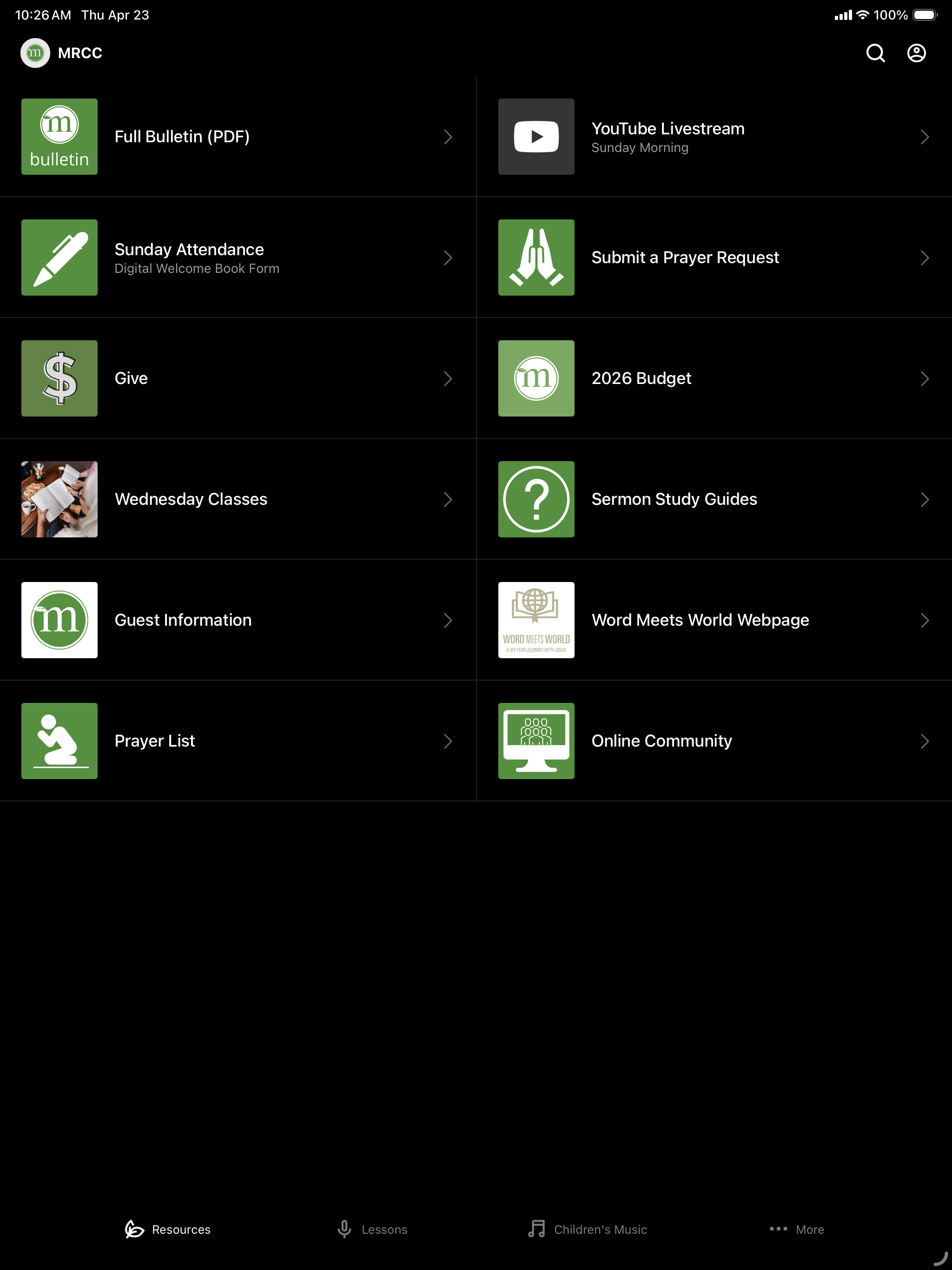Switch to the Children's Music tab
The width and height of the screenshot is (952, 1270).
tap(588, 1229)
